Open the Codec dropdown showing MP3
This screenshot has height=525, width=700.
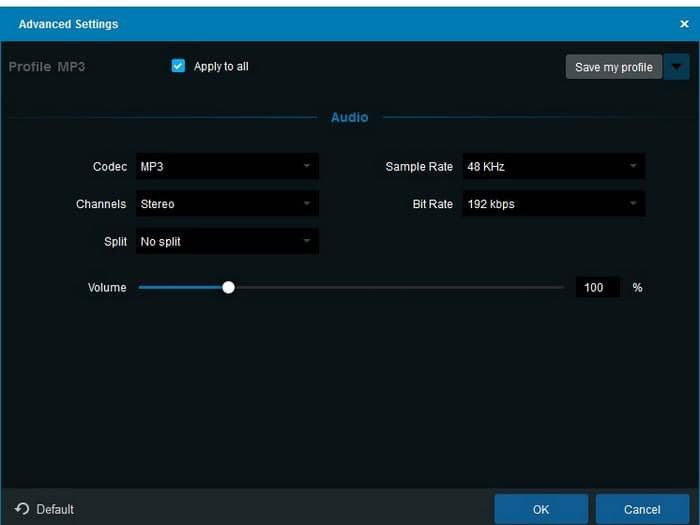[227, 166]
